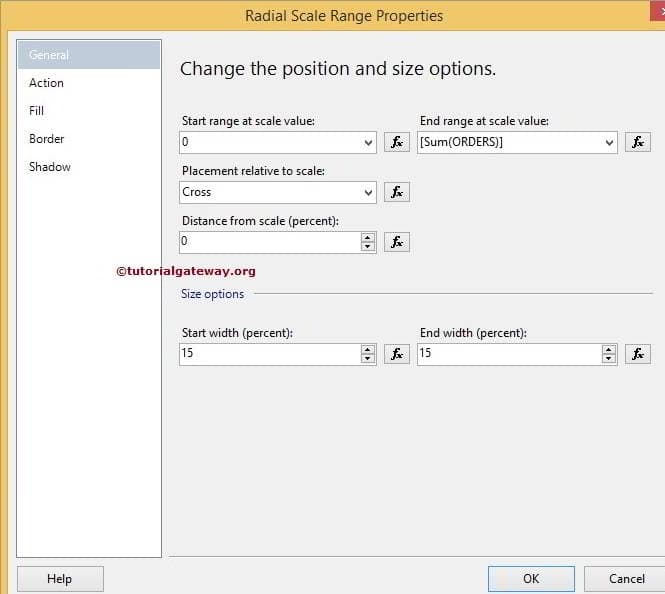This screenshot has height=594, width=665.
Task: Expand the Start range at scale value dropdown
Action: 368,142
